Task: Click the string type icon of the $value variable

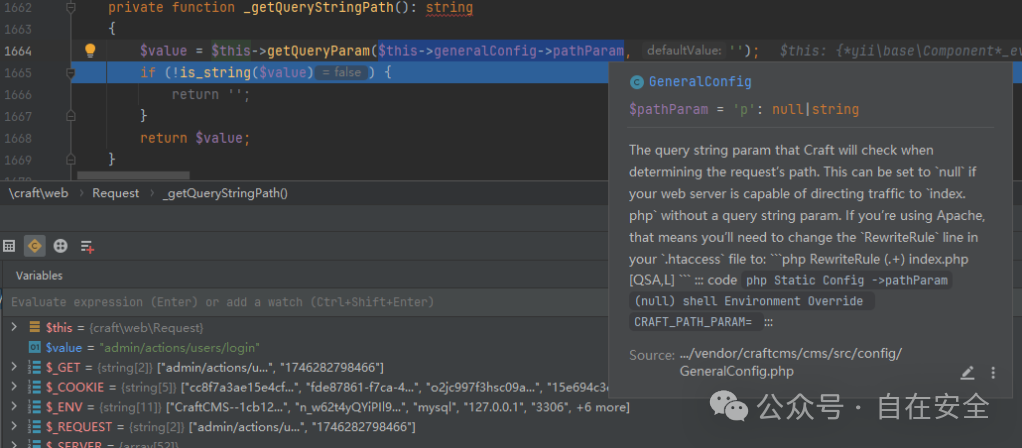Action: [35, 347]
